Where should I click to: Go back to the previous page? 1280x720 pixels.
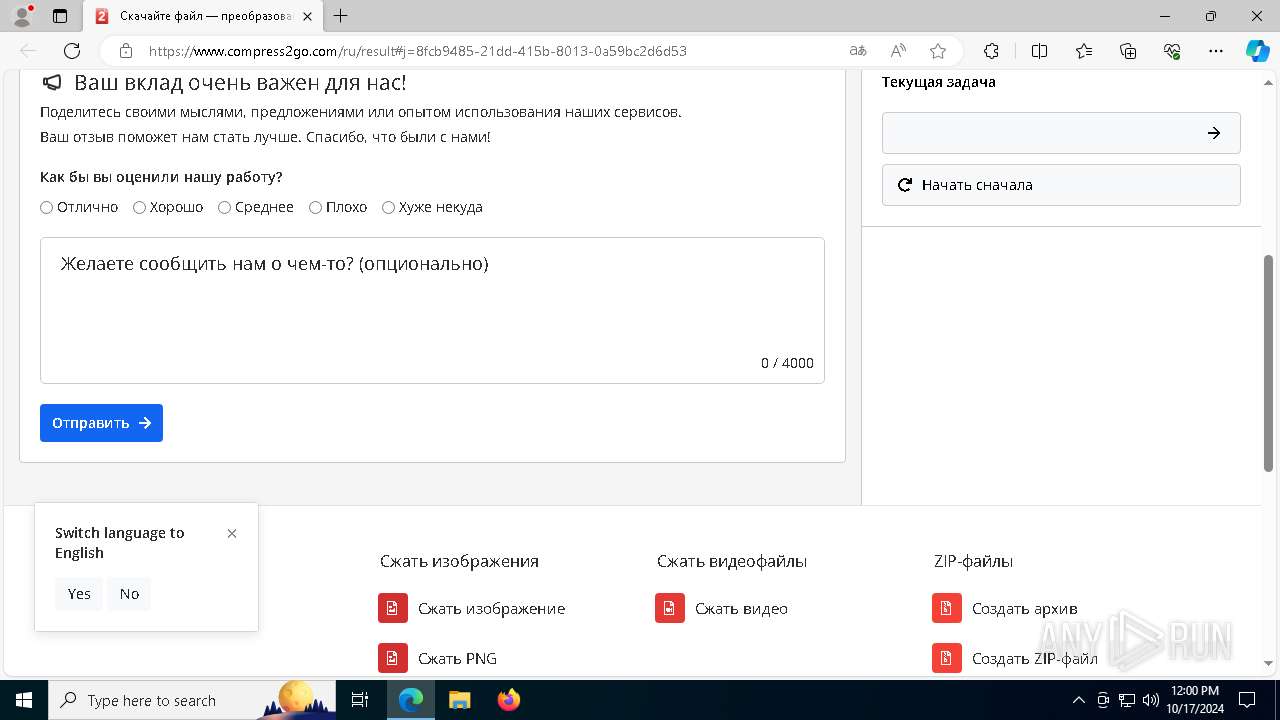click(28, 51)
